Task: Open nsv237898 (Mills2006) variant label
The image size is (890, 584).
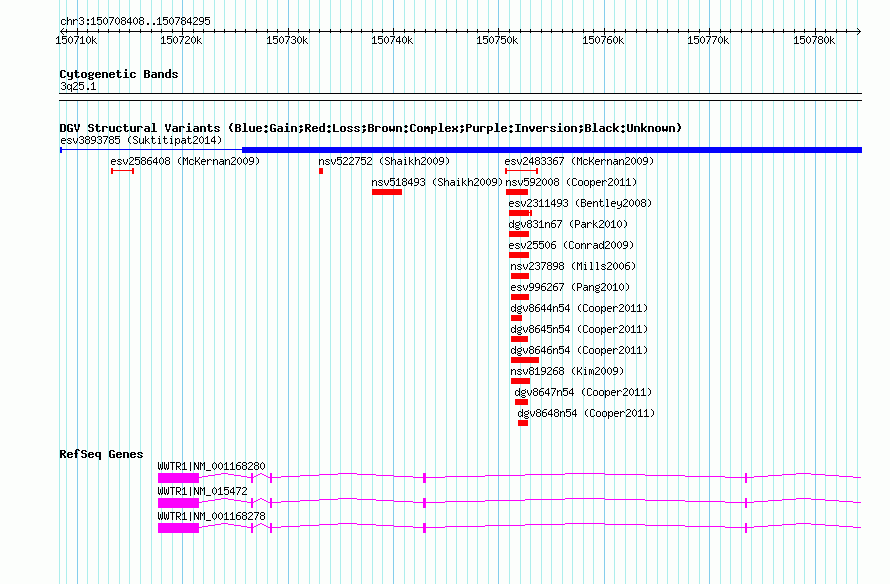Action: click(573, 266)
